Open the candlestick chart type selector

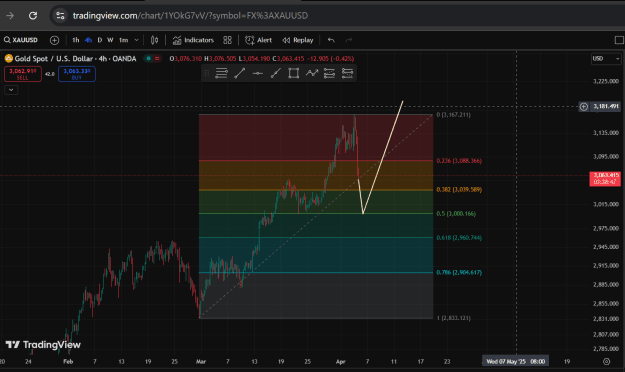(x=154, y=40)
